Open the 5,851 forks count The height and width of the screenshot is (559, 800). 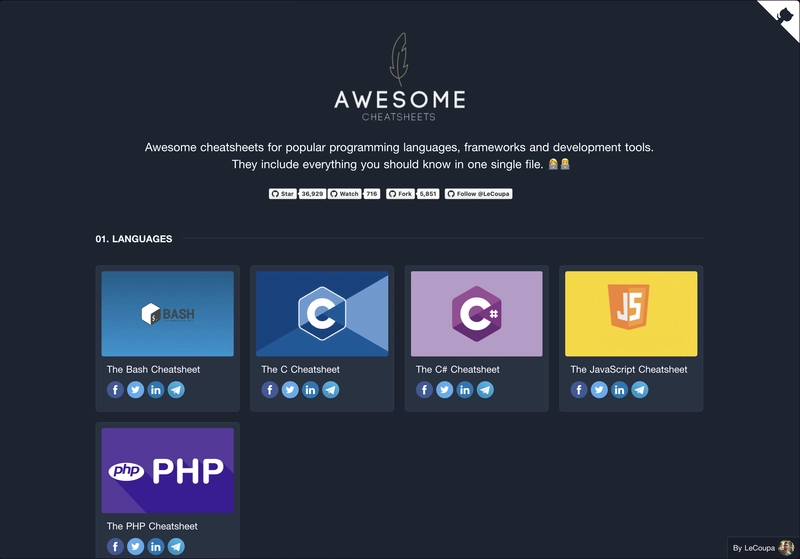(x=428, y=194)
